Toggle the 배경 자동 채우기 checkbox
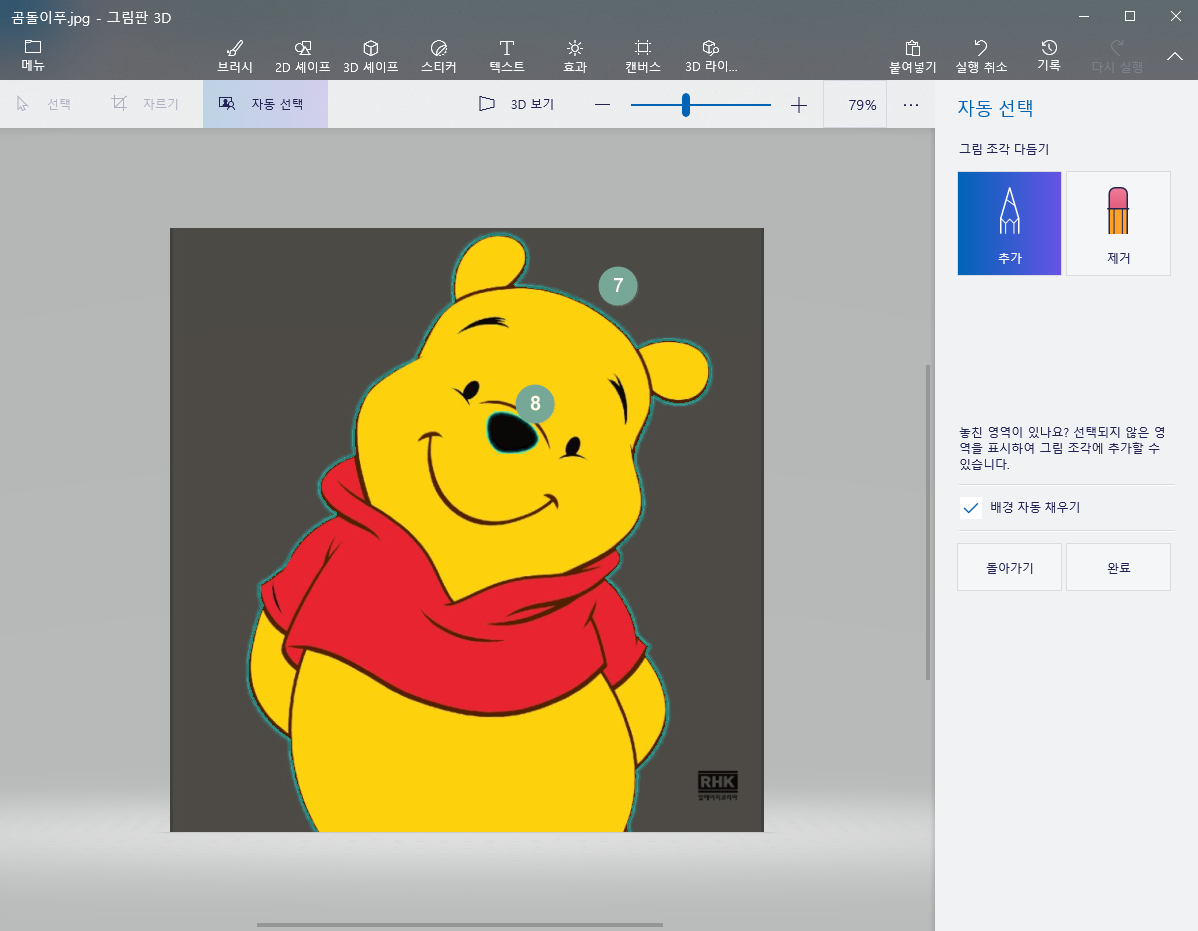This screenshot has height=931, width=1198. (x=970, y=507)
